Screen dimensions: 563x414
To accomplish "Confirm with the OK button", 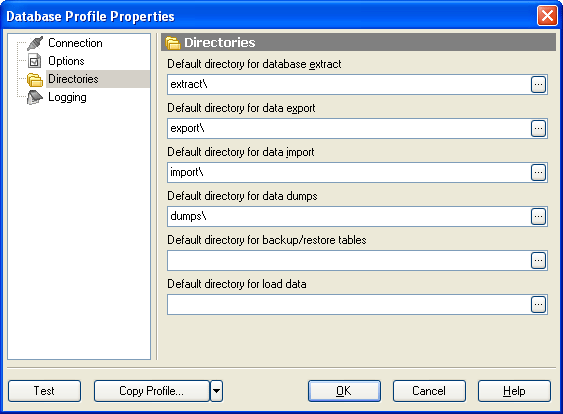I will pyautogui.click(x=344, y=391).
